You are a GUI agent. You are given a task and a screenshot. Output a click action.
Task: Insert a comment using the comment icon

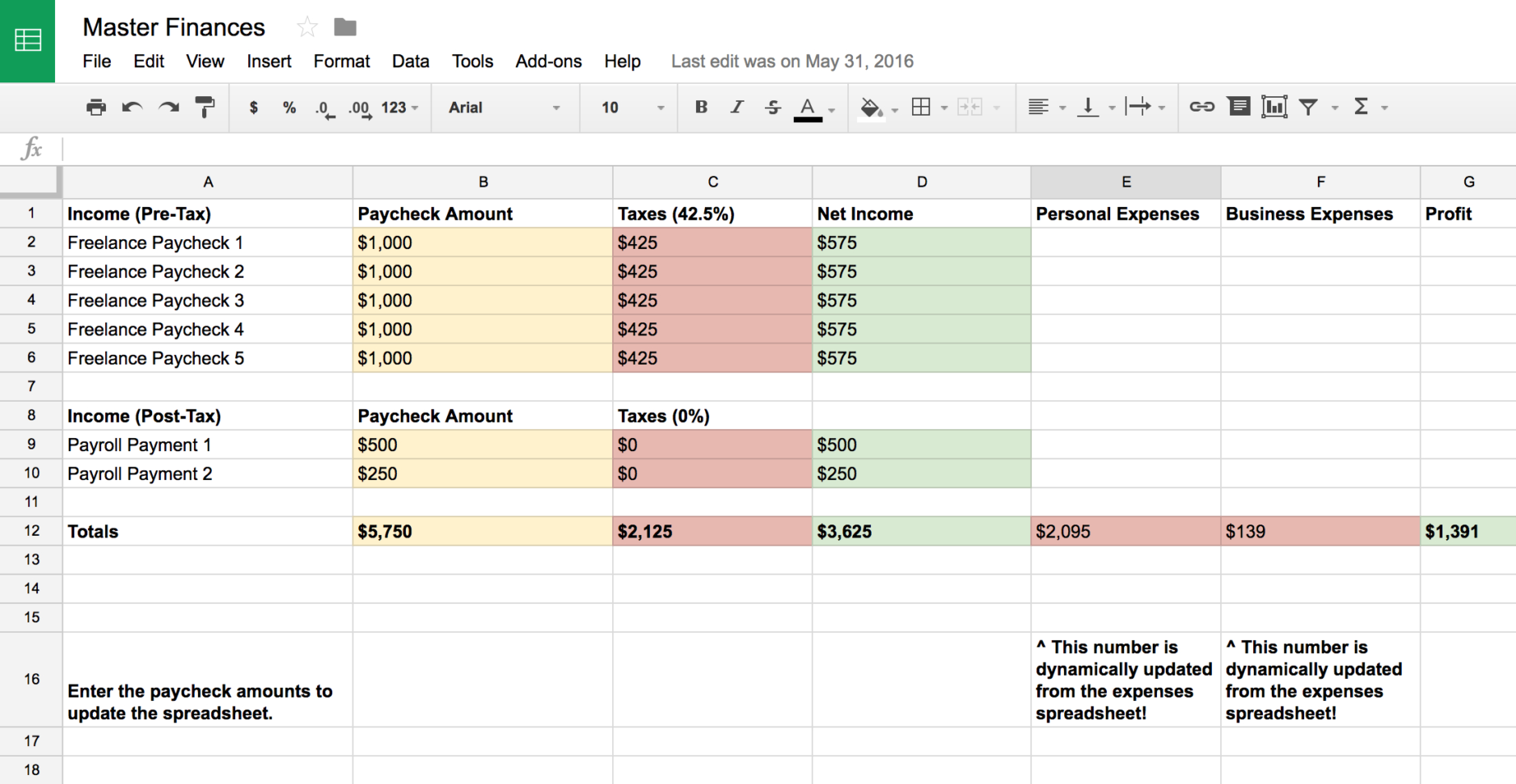[1239, 106]
